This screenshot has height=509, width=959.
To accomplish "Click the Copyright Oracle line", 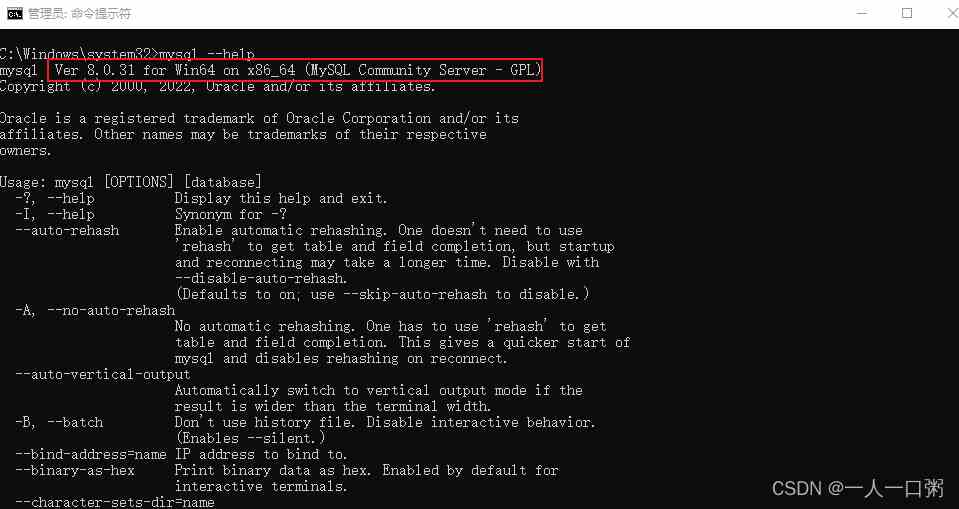I will [x=217, y=86].
